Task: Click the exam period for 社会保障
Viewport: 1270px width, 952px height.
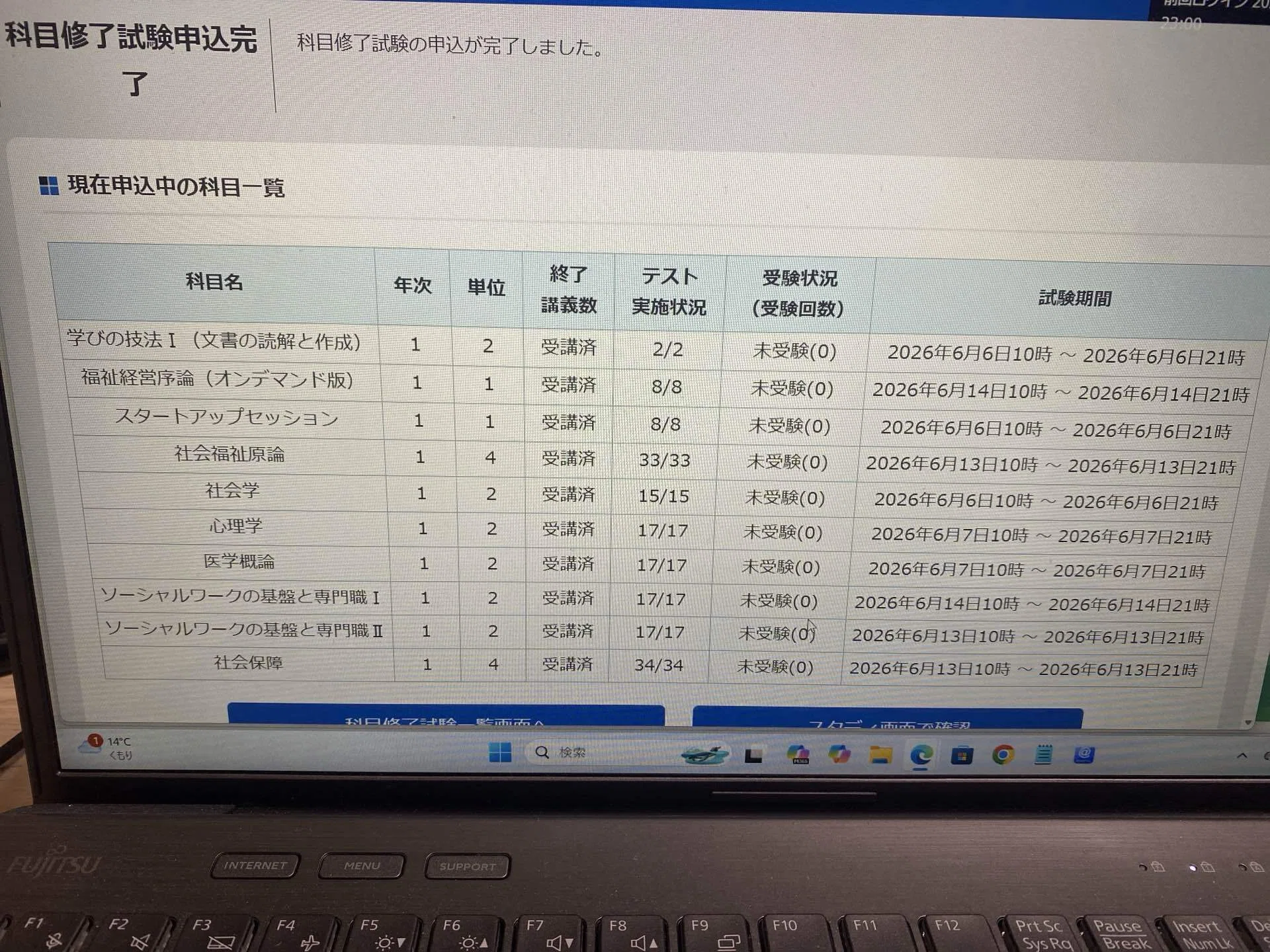Action: point(1023,669)
